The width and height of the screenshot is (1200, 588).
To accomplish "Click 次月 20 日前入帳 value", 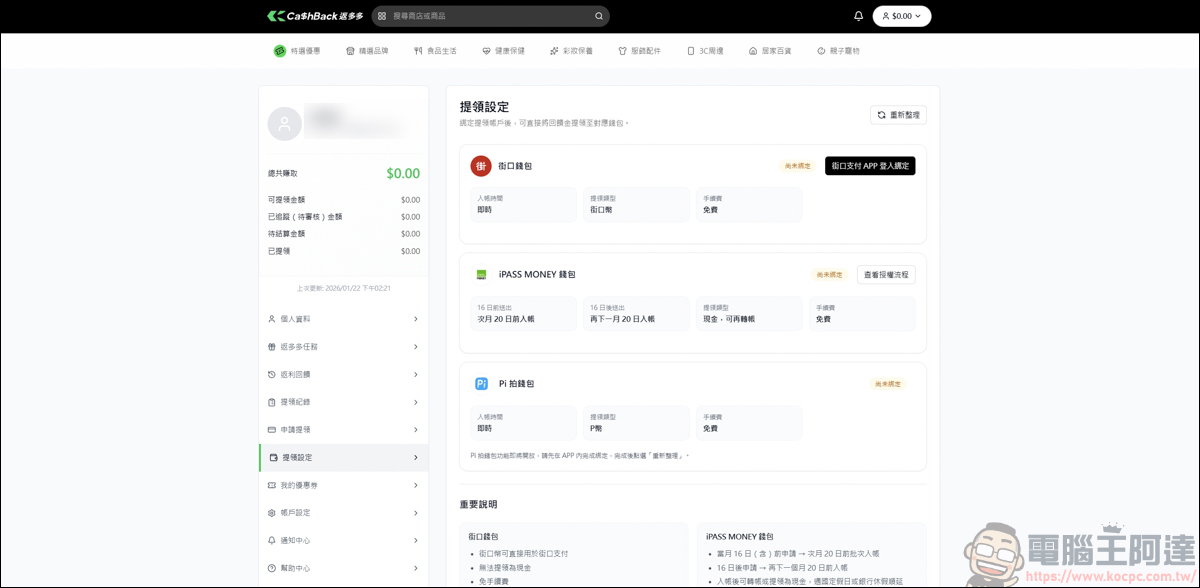I will (x=504, y=319).
